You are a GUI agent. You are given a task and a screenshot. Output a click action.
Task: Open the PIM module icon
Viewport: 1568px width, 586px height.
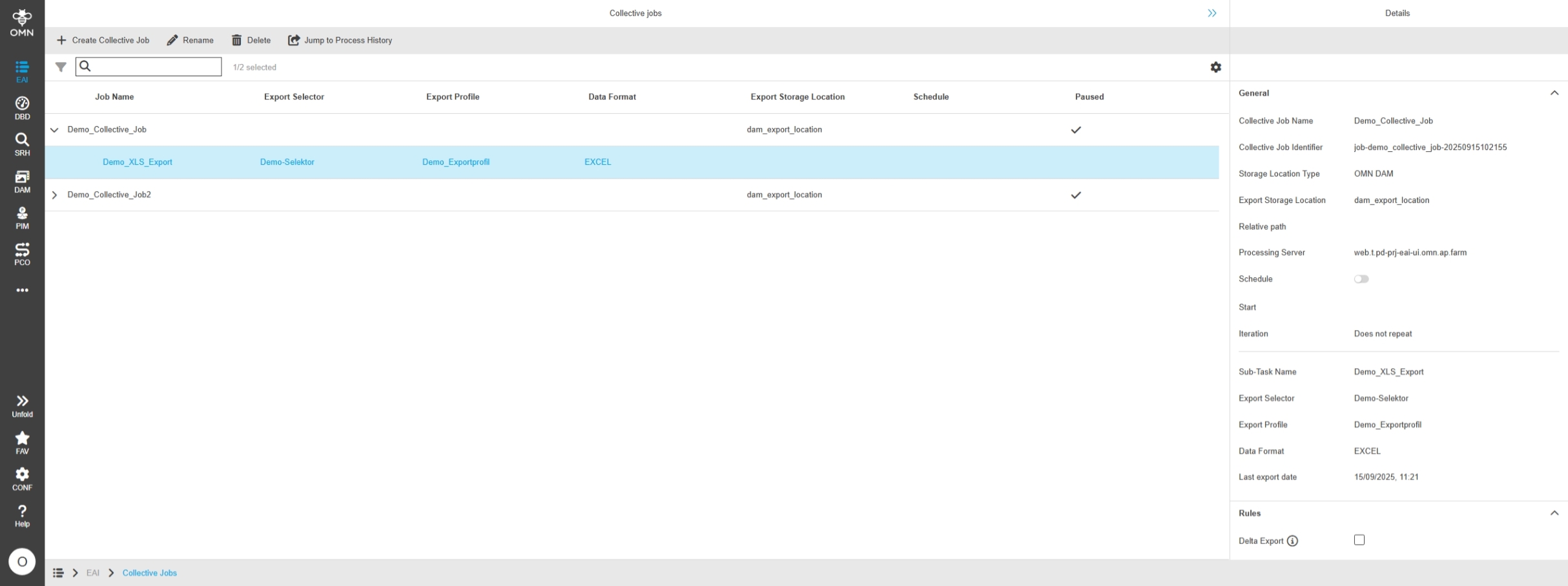22,218
